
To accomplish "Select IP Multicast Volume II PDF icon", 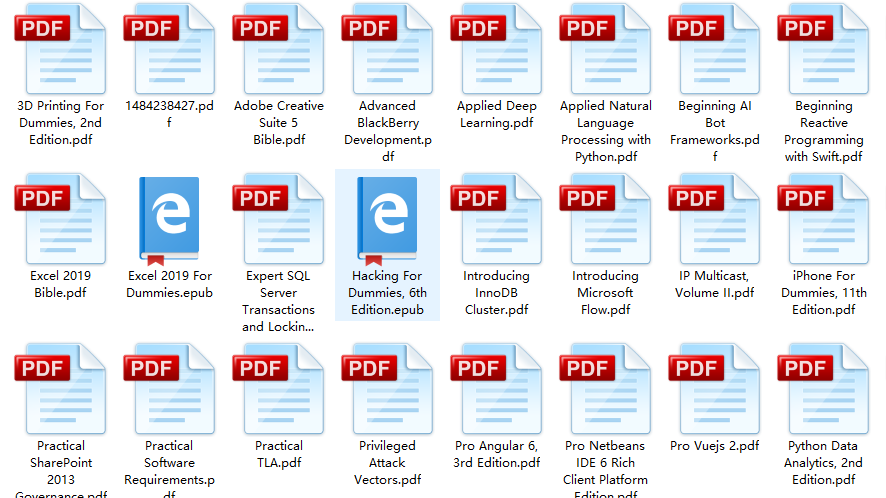I will click(x=715, y=219).
